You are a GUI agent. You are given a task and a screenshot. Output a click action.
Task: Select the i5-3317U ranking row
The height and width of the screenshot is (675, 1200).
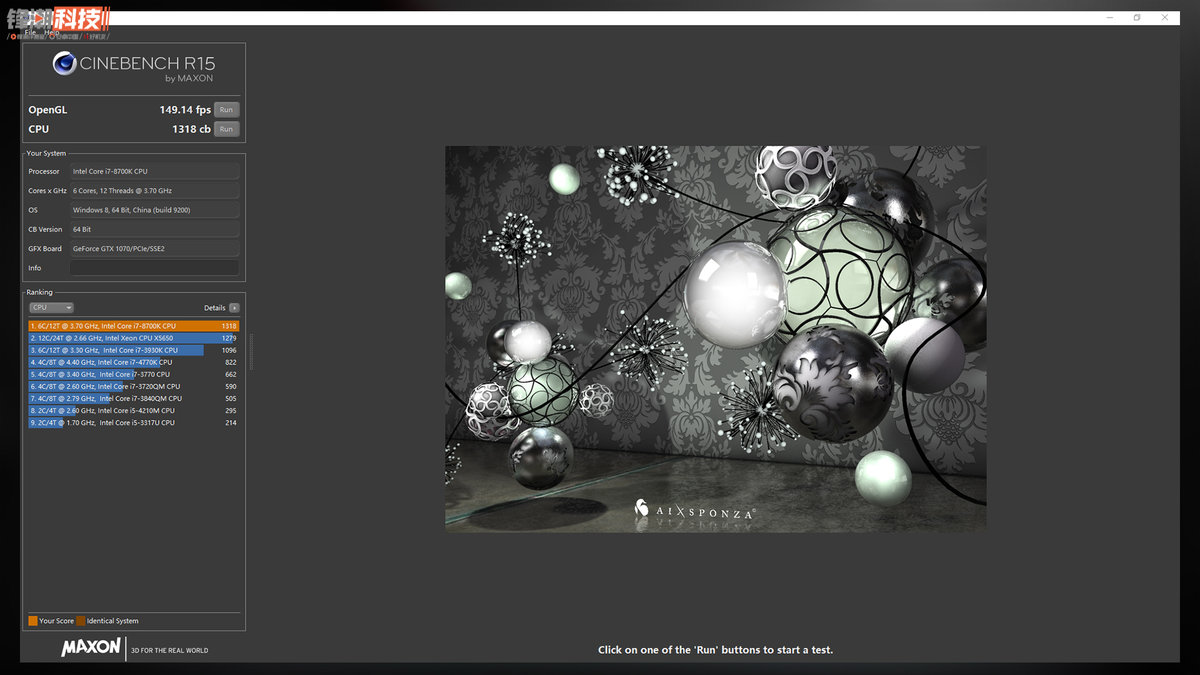coord(134,423)
